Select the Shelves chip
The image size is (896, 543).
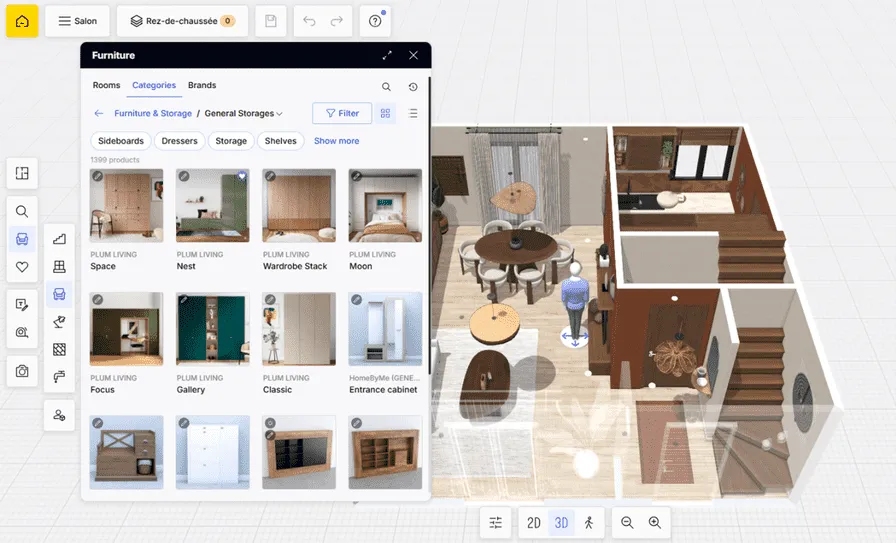281,141
